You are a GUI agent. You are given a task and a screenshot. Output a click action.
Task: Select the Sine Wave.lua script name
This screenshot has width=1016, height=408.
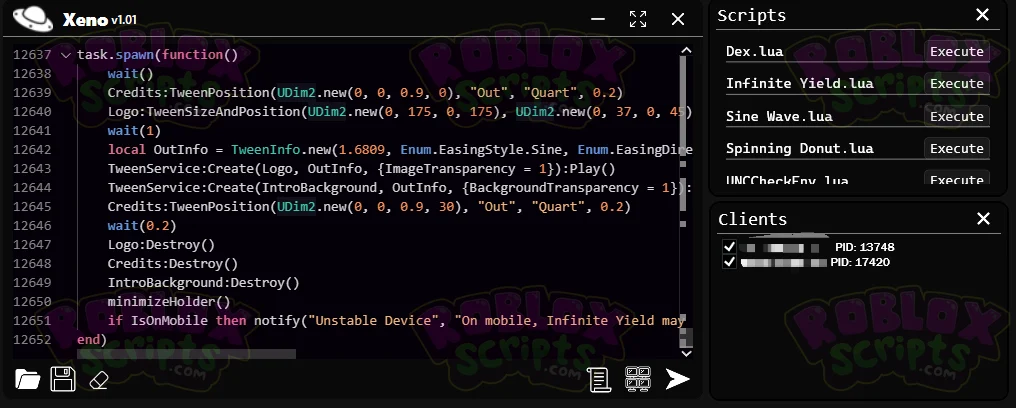click(x=779, y=117)
